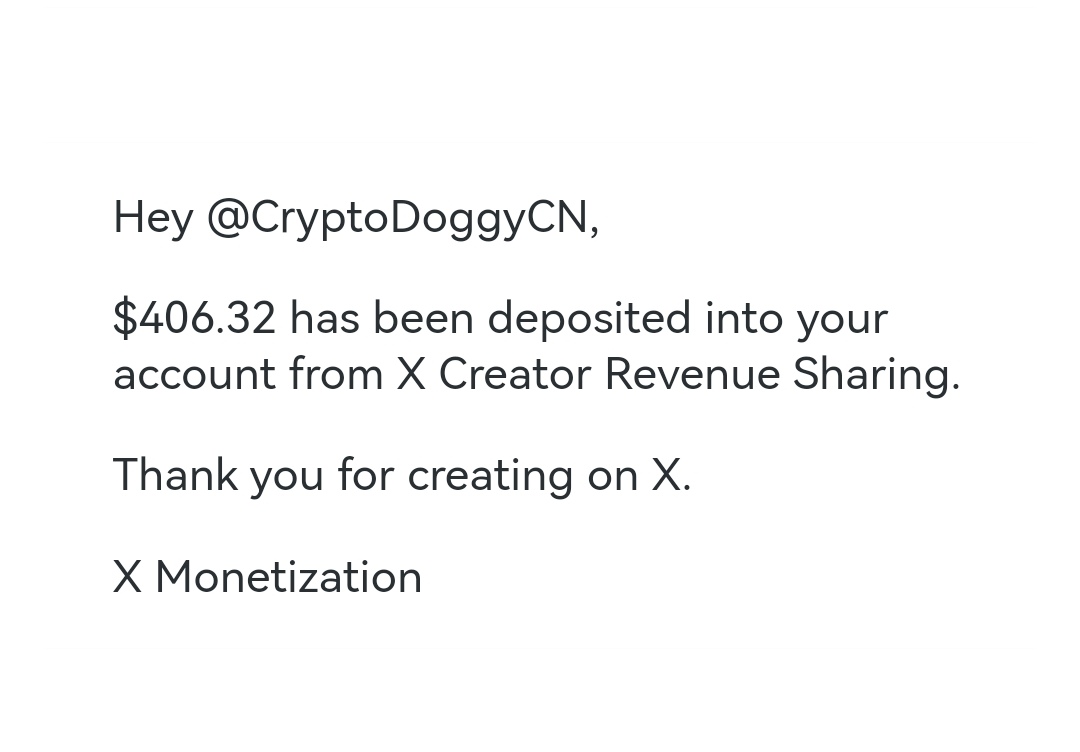Click the X before "Creator Revenue"
Image resolution: width=1080 pixels, height=752 pixels.
[411, 375]
